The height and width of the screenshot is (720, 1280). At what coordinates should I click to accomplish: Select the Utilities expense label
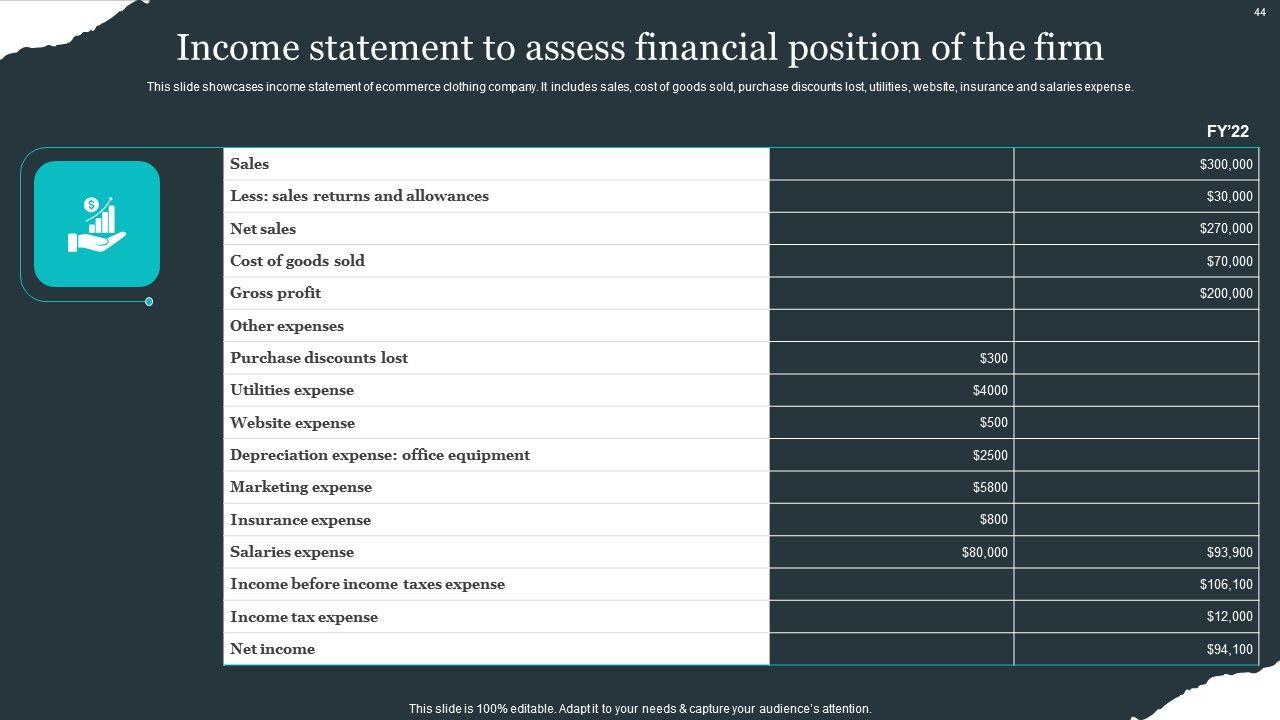(292, 390)
